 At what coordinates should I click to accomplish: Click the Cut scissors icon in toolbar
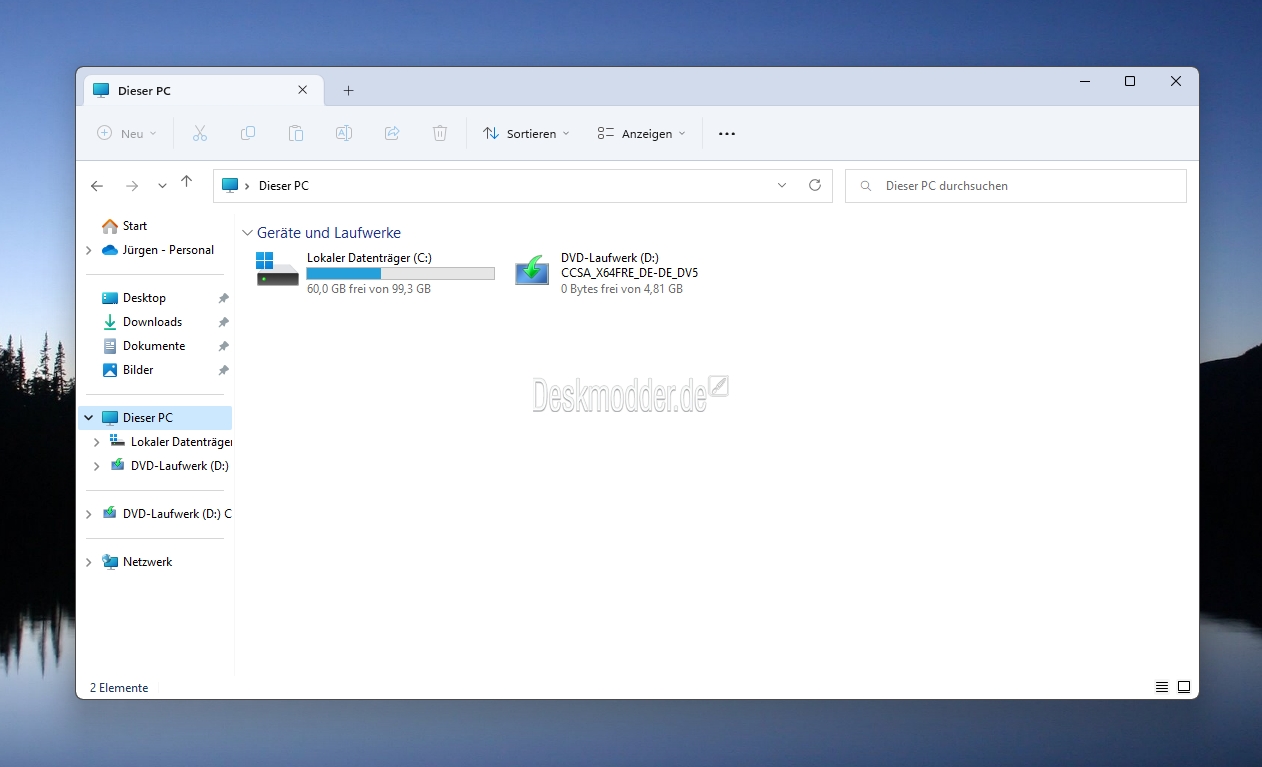coord(200,133)
